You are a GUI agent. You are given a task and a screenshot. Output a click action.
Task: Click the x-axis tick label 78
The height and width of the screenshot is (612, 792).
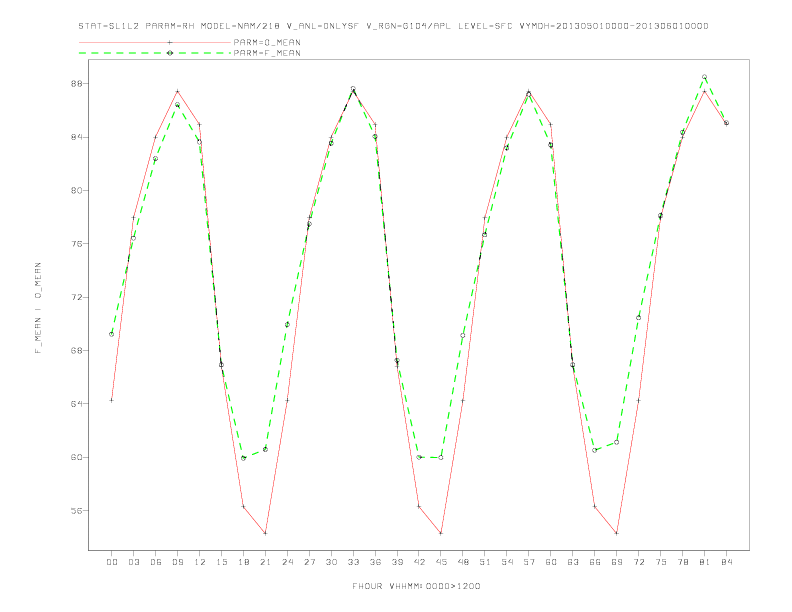683,562
